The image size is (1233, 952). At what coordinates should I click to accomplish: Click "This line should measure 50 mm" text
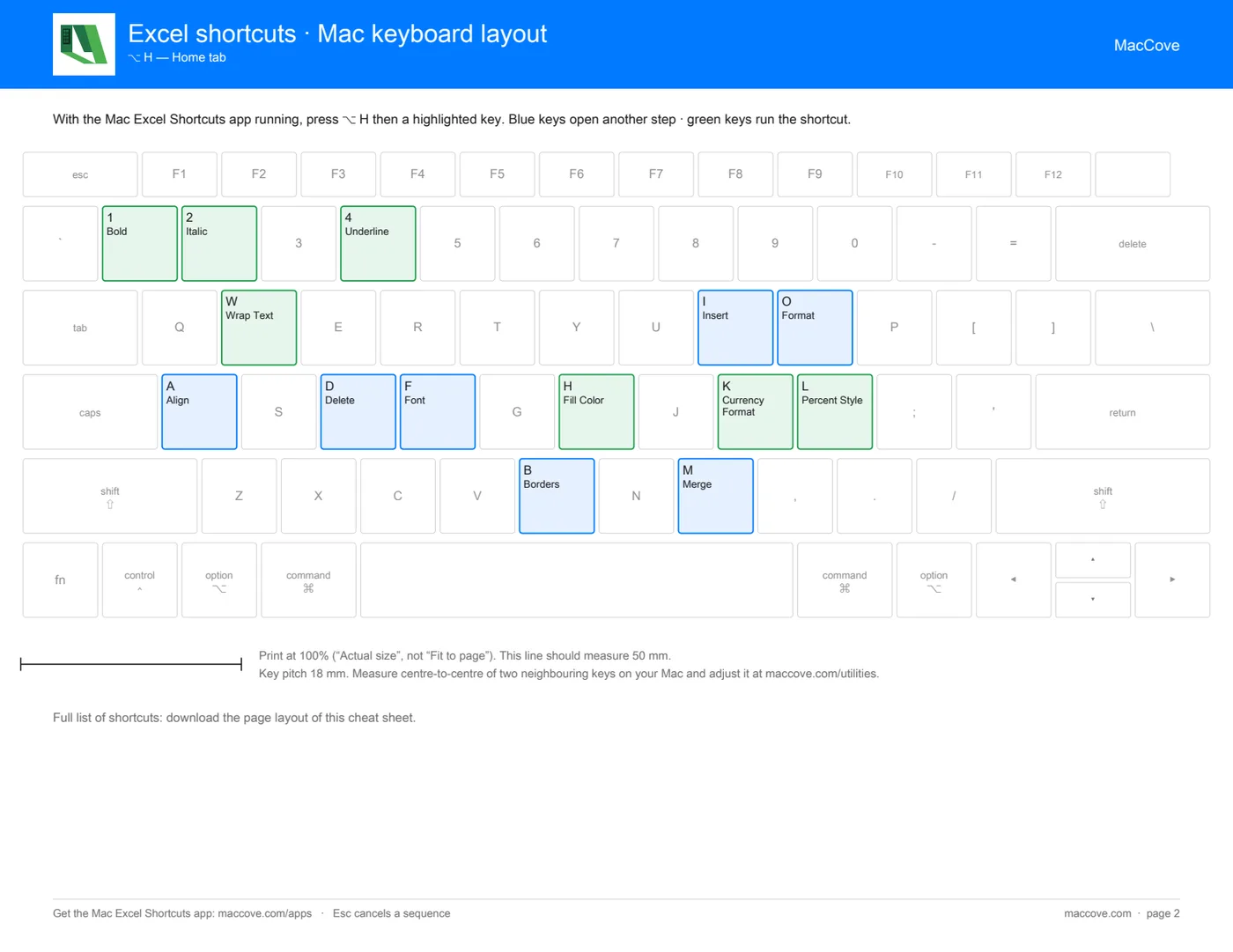585,656
